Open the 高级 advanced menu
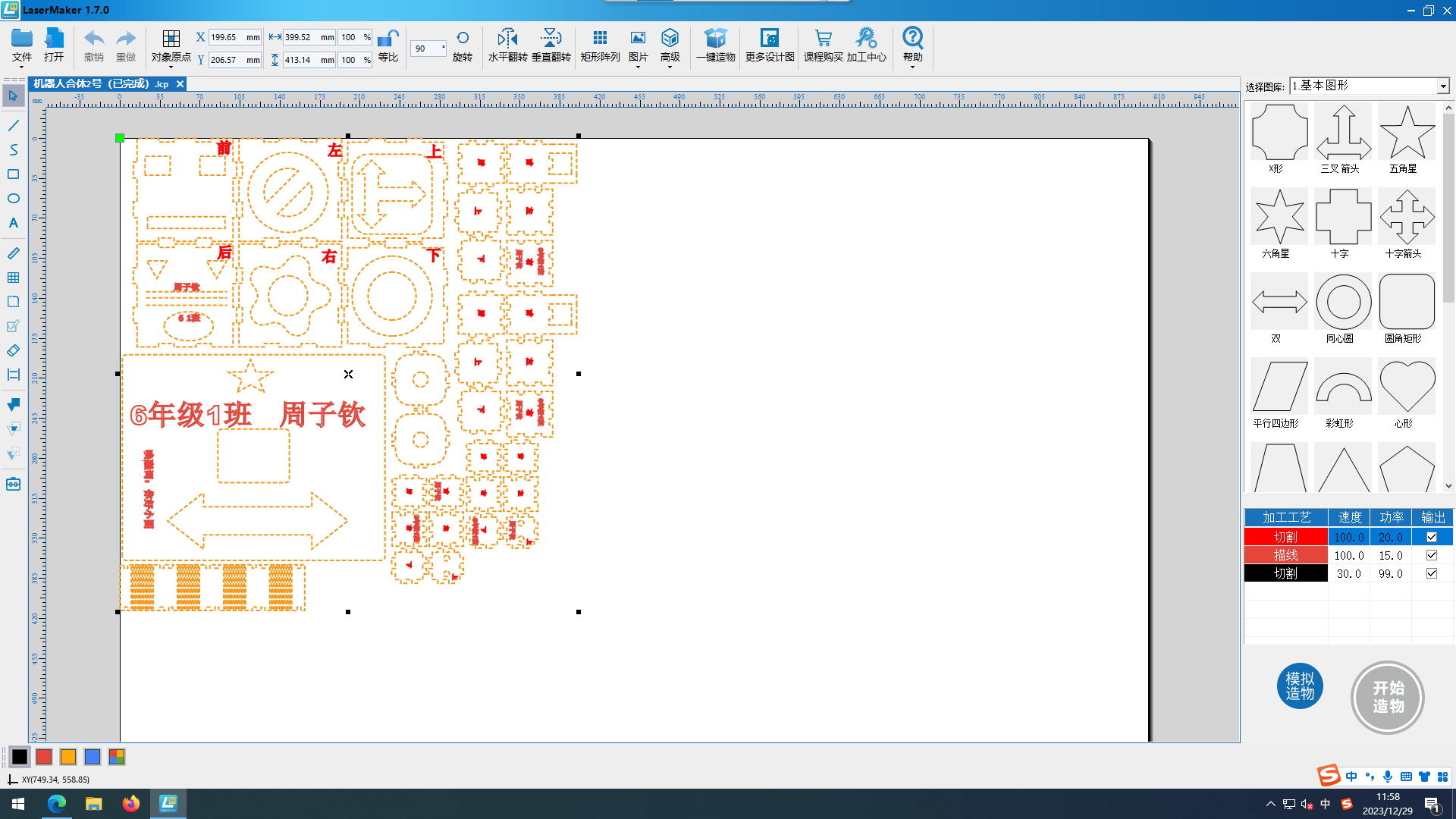 click(x=670, y=45)
